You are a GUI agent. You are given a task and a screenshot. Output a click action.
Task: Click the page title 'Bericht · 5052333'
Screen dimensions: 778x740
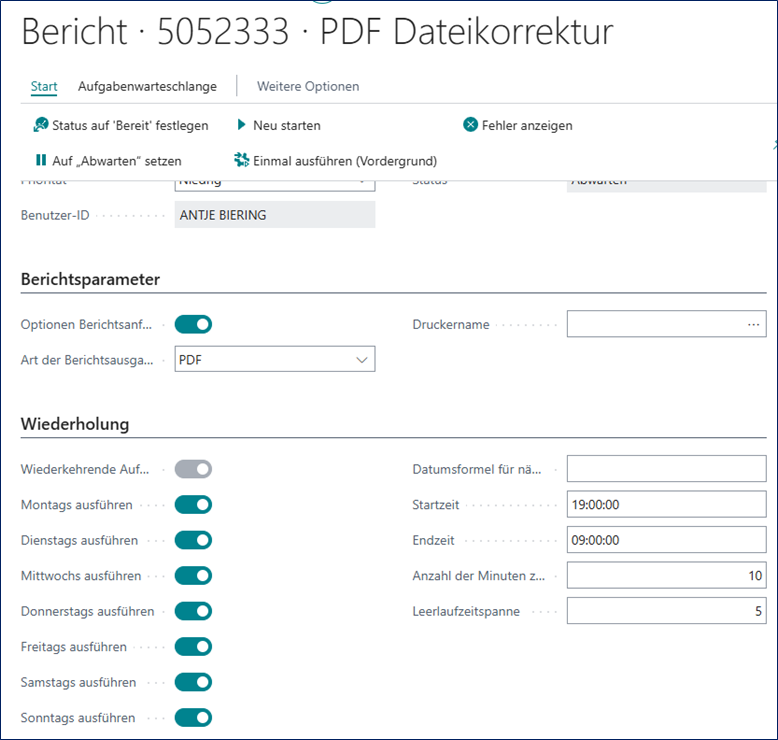pos(155,31)
